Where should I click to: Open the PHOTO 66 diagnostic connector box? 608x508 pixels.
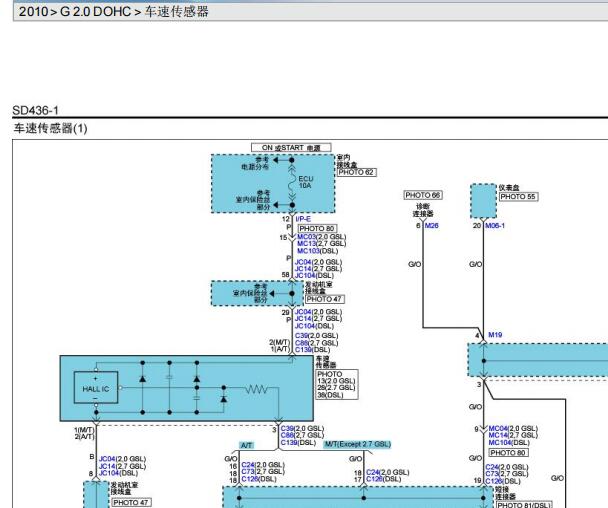coord(423,195)
